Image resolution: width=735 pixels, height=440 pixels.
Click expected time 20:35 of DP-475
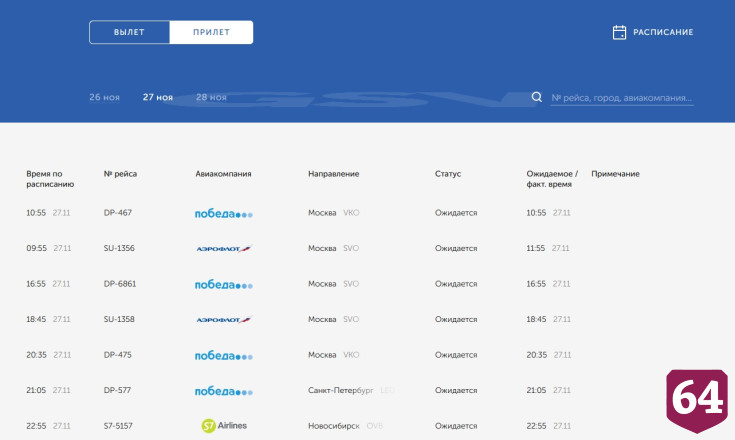click(x=537, y=355)
